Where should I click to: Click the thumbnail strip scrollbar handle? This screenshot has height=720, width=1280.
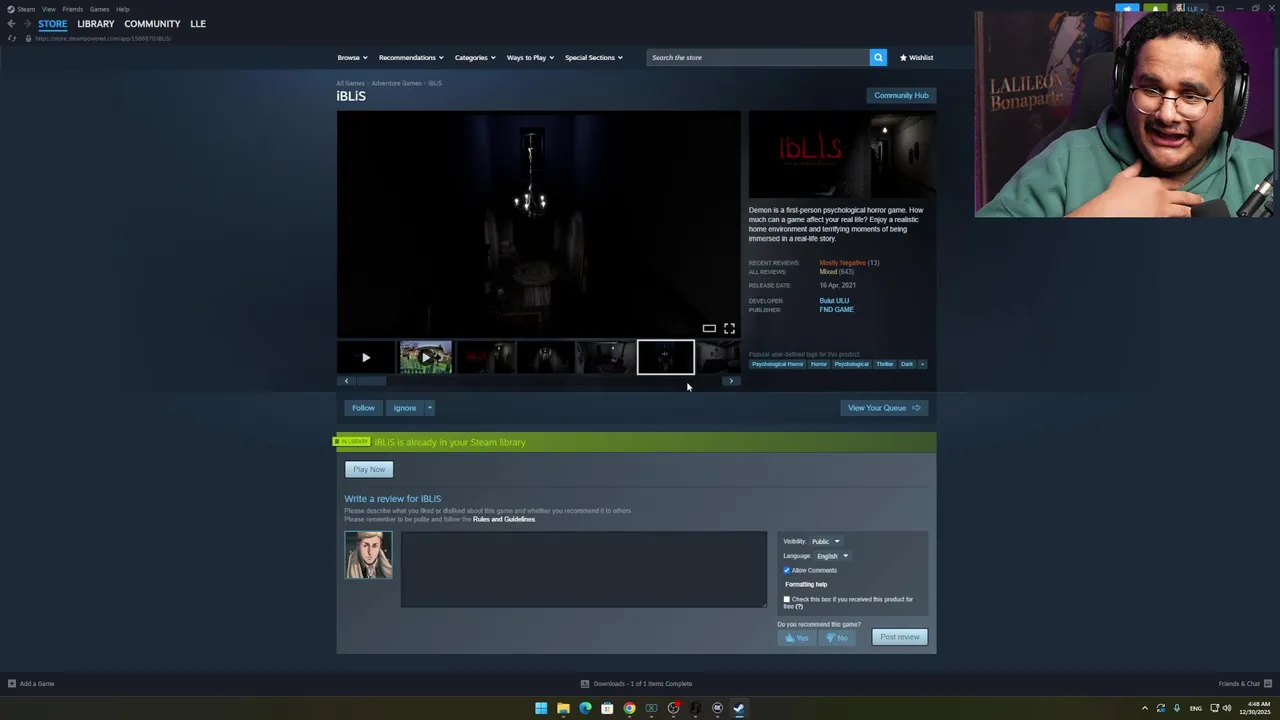click(x=371, y=381)
